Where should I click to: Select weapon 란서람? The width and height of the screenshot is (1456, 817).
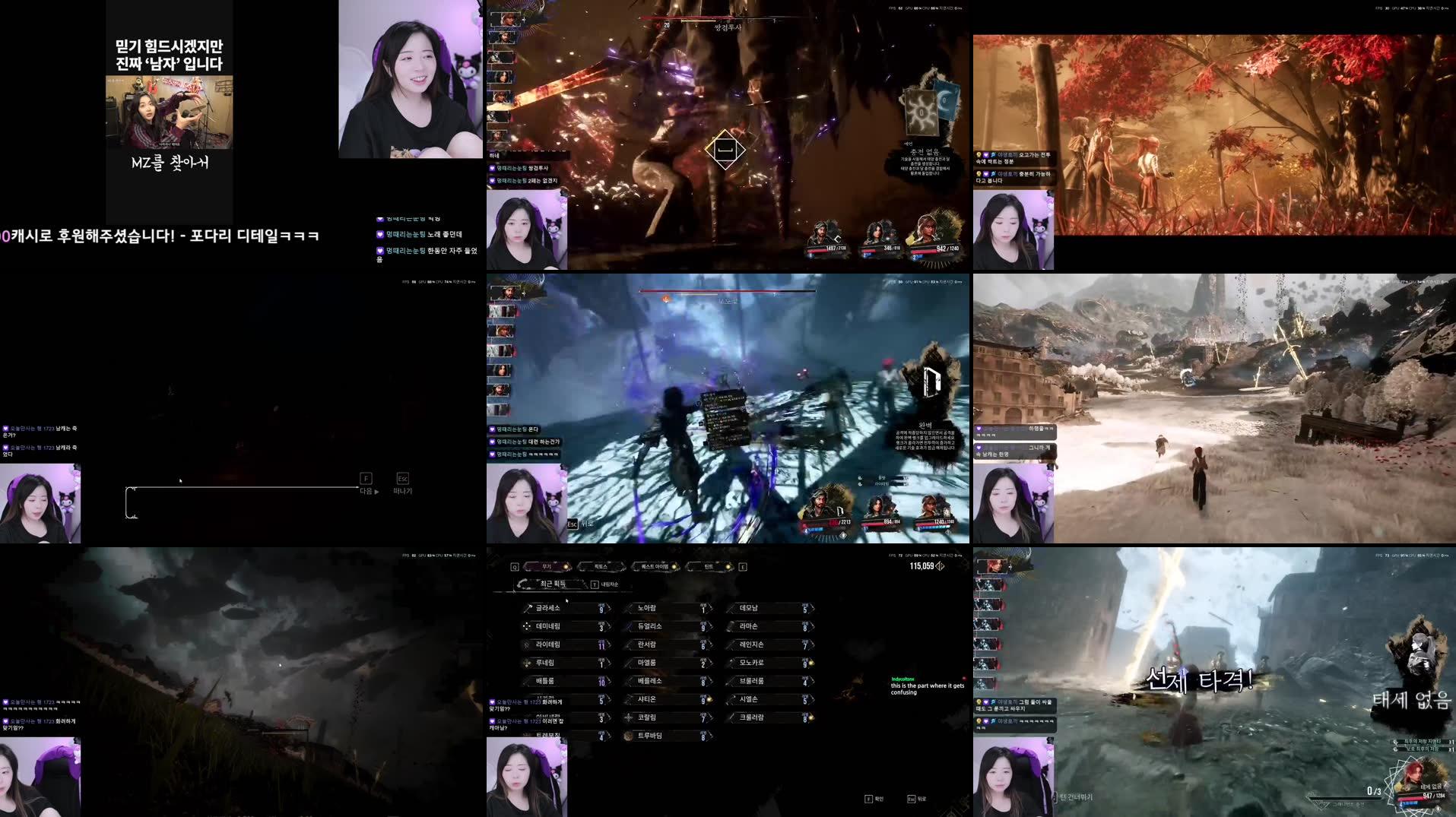pos(668,644)
